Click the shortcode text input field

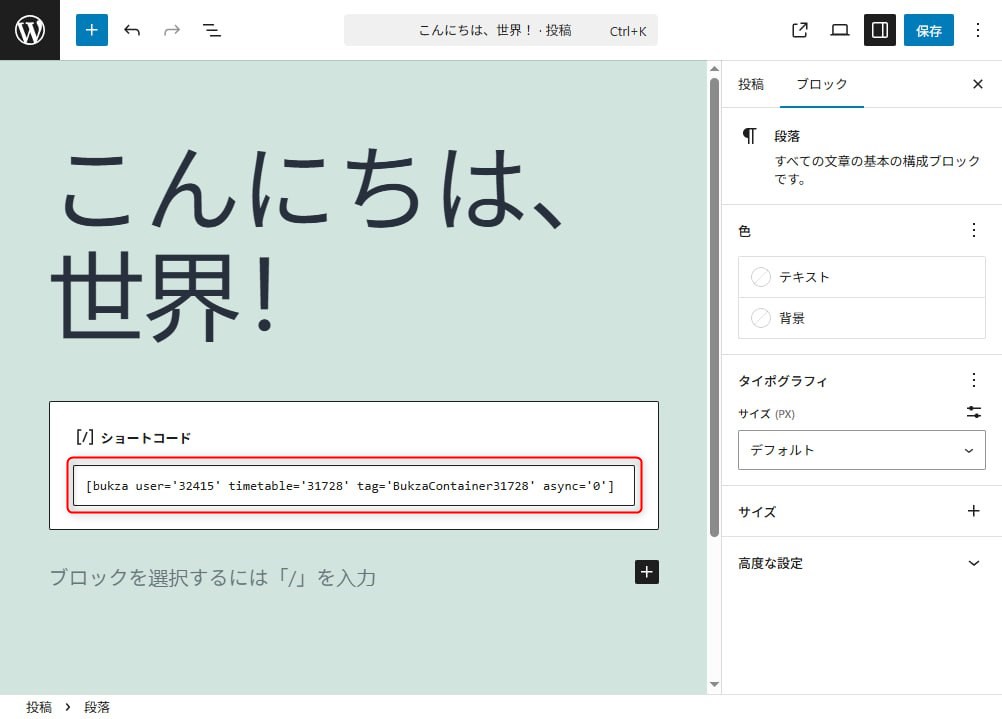point(354,486)
